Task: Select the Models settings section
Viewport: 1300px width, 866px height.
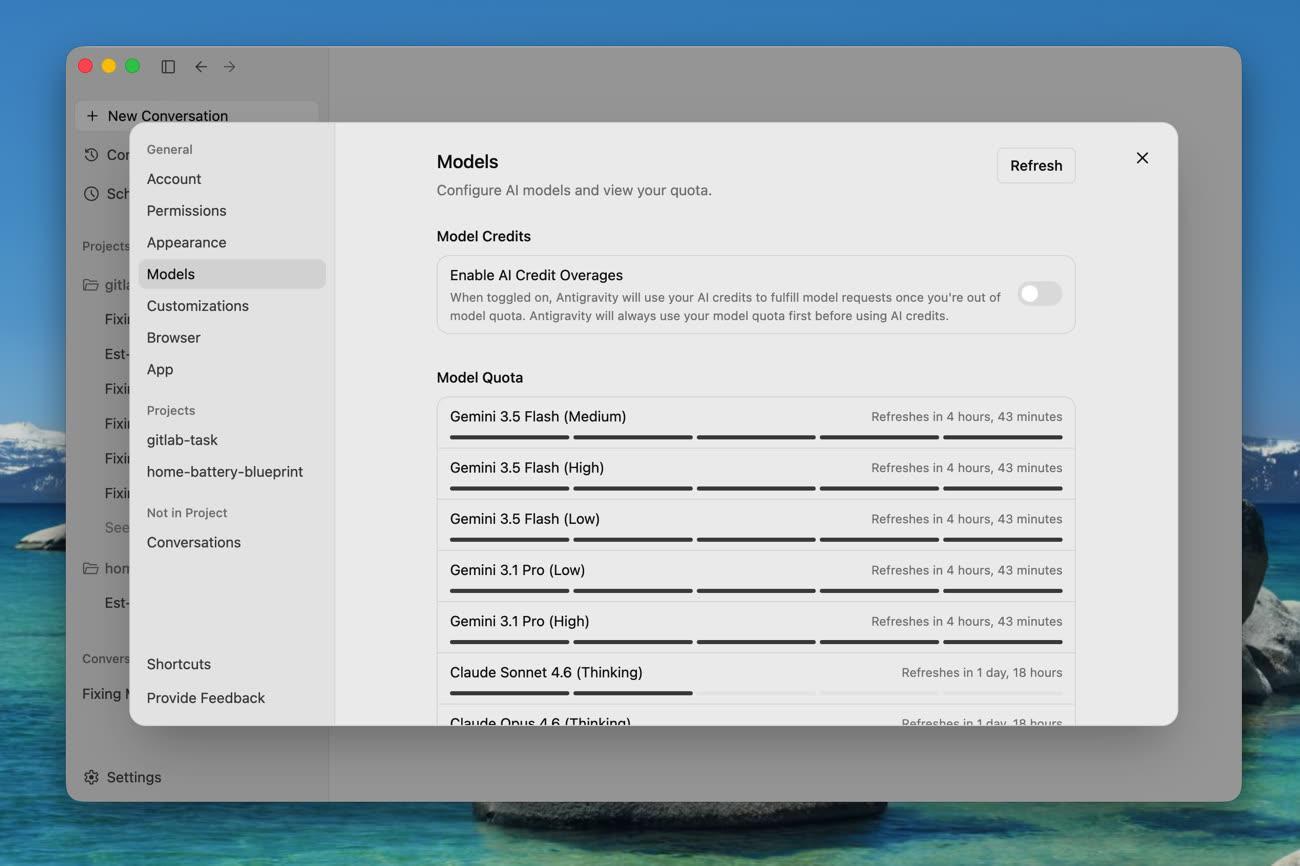Action: (x=232, y=274)
